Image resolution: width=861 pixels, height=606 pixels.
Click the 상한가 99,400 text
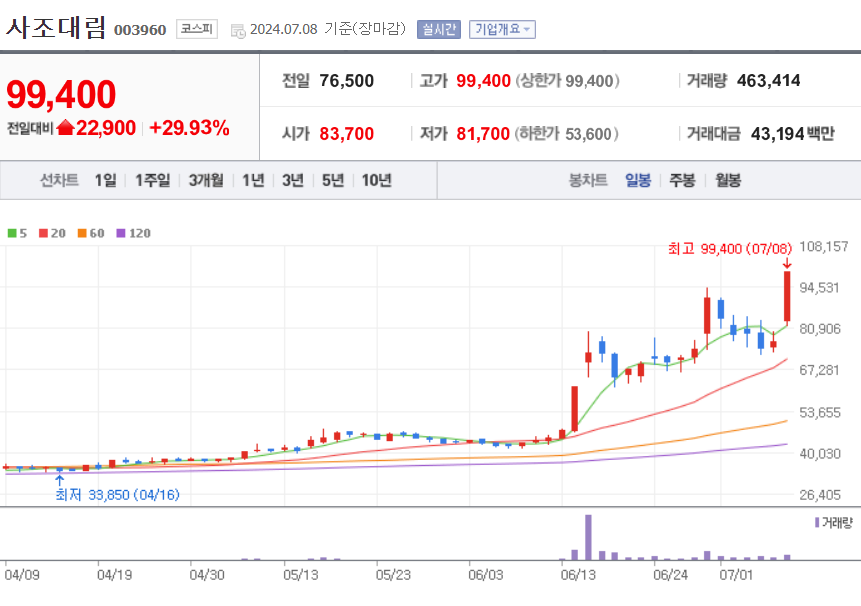point(567,81)
